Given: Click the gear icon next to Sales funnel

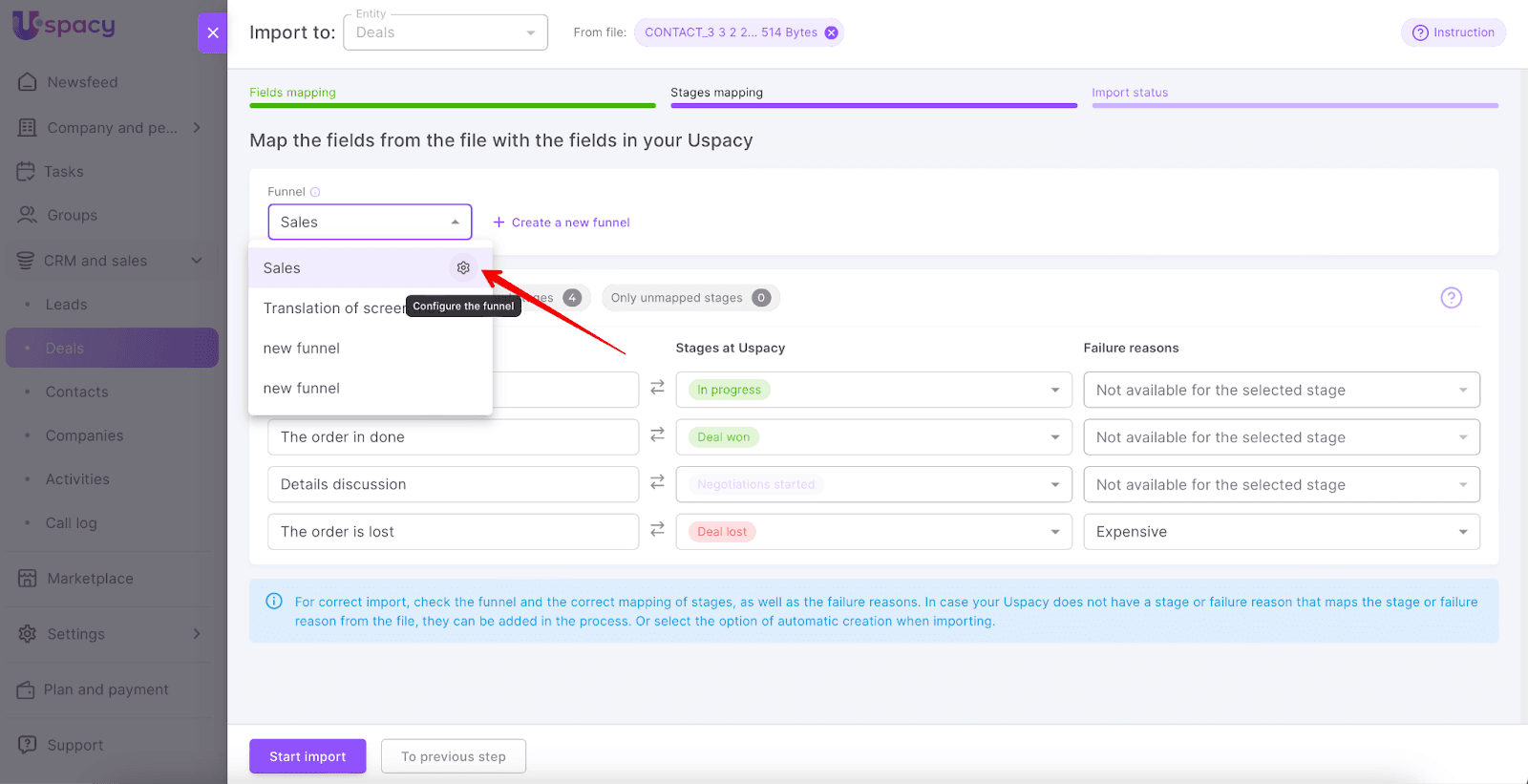Looking at the screenshot, I should tap(463, 268).
